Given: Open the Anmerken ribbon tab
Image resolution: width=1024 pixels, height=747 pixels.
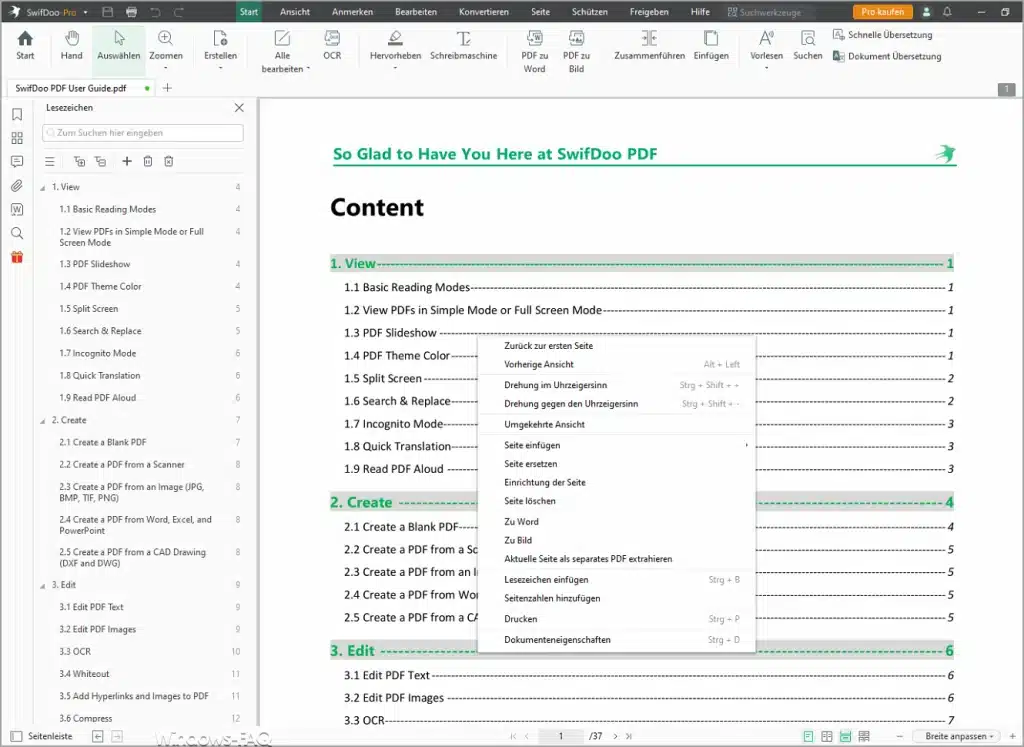Looking at the screenshot, I should point(352,12).
